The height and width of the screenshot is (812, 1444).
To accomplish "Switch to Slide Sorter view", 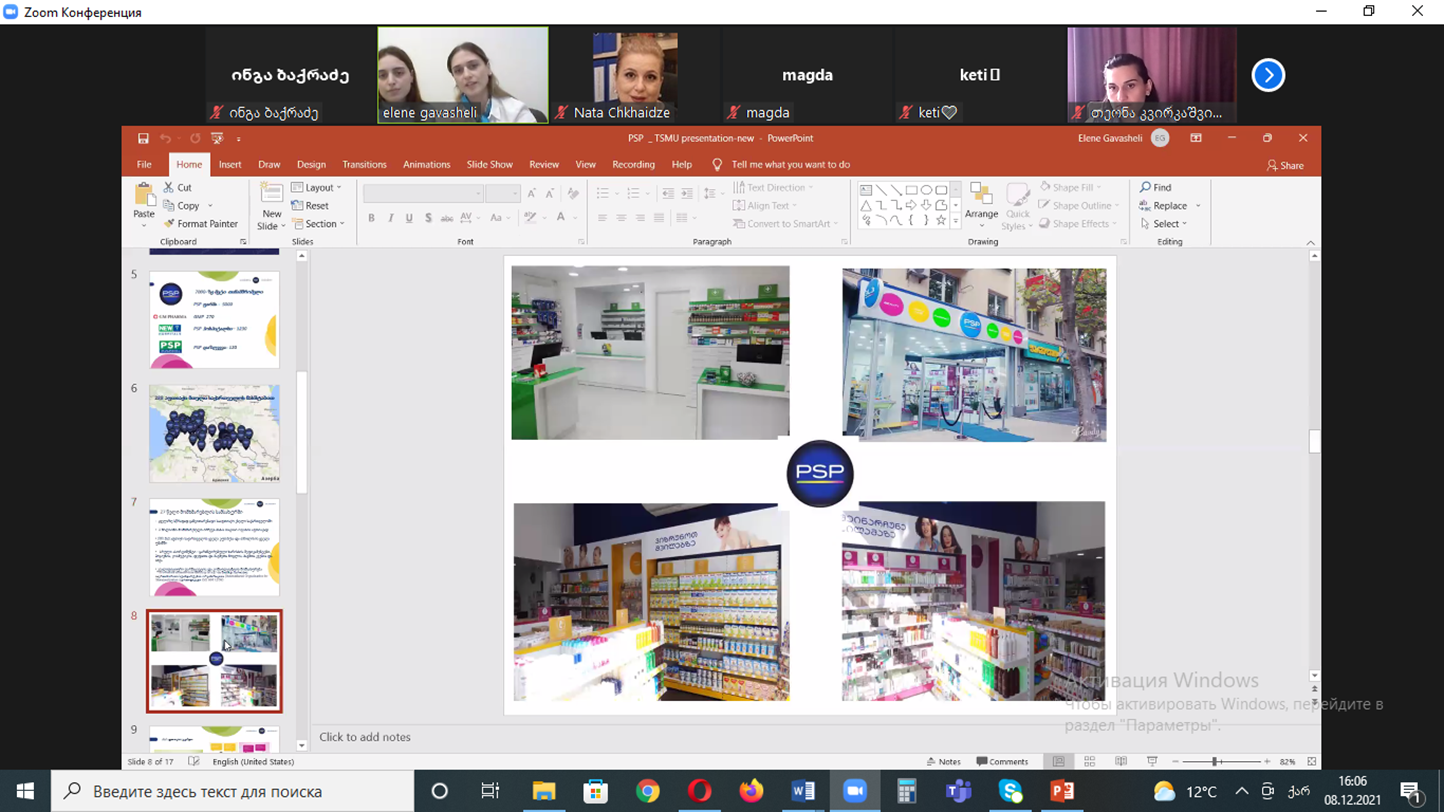I will 1089,762.
